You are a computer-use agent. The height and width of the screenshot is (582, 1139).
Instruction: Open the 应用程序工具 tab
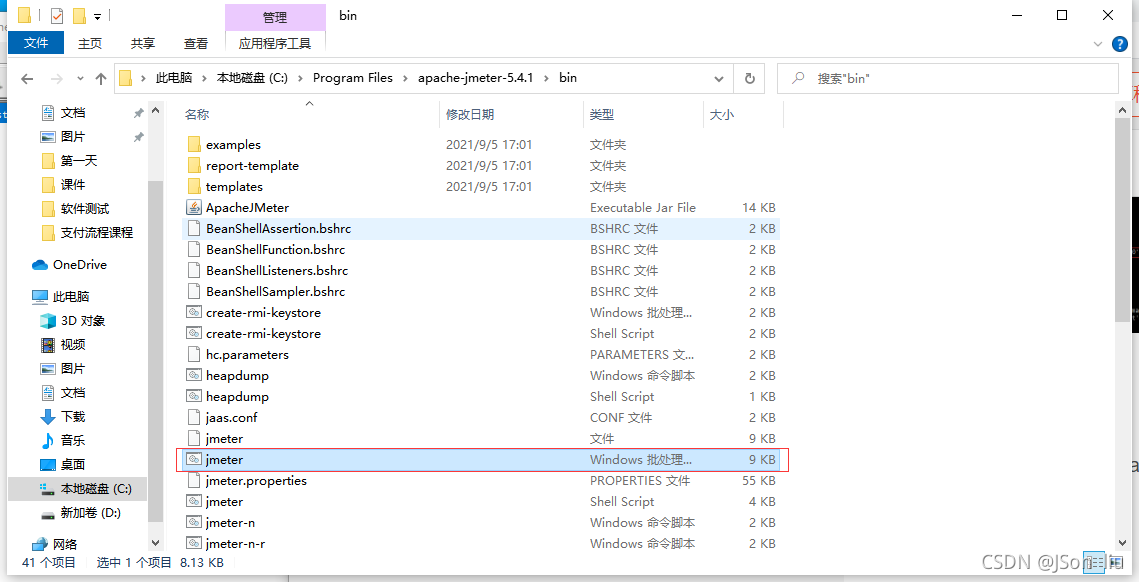point(275,44)
